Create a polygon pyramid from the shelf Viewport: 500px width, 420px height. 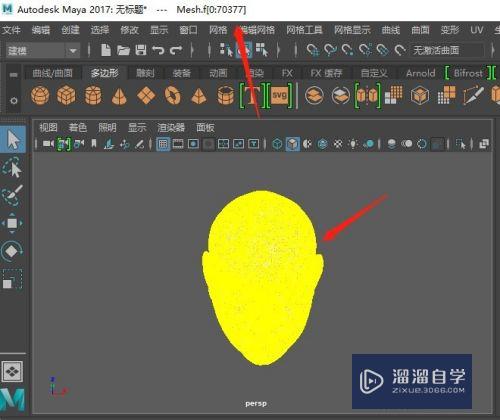[199, 96]
